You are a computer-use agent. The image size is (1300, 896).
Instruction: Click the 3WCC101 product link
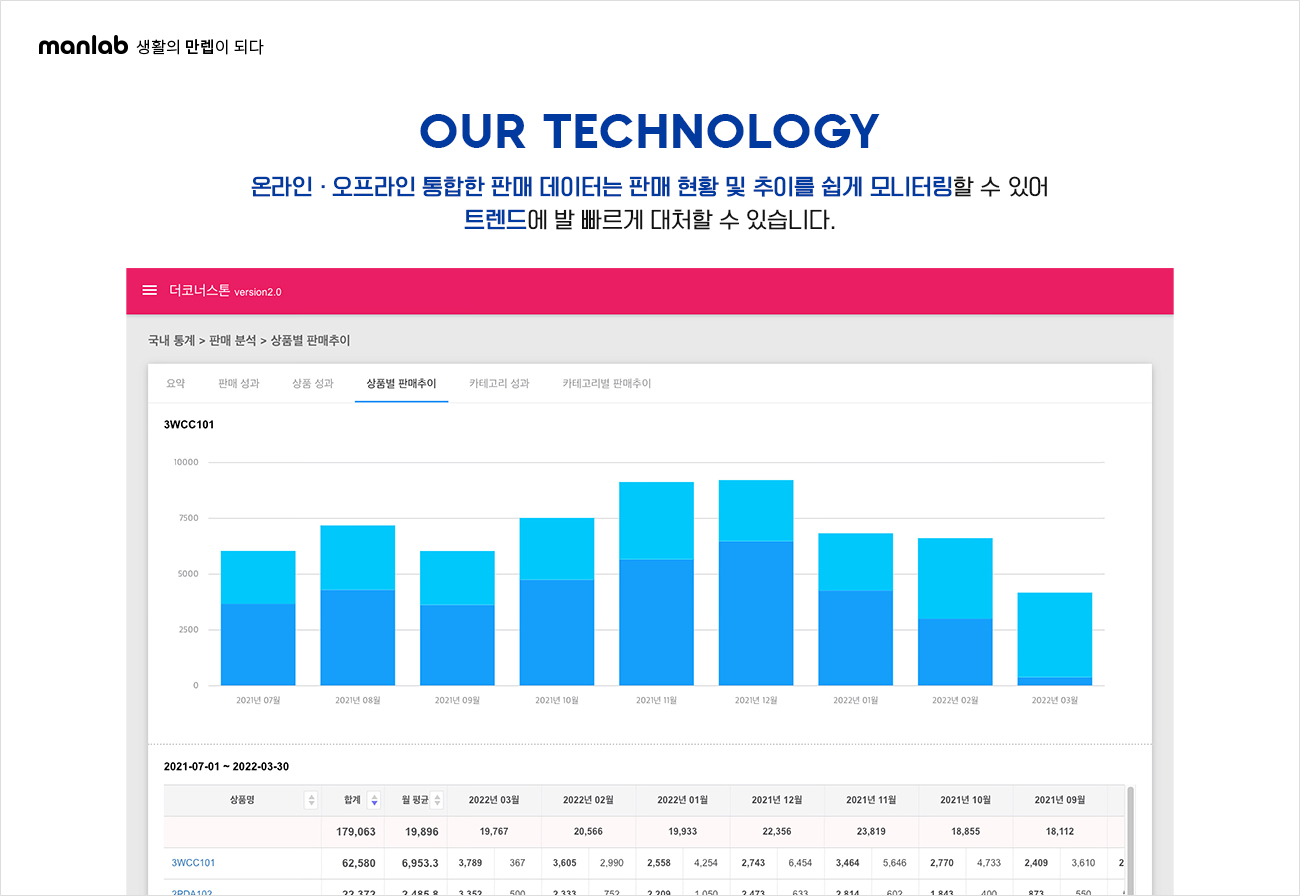click(x=193, y=862)
